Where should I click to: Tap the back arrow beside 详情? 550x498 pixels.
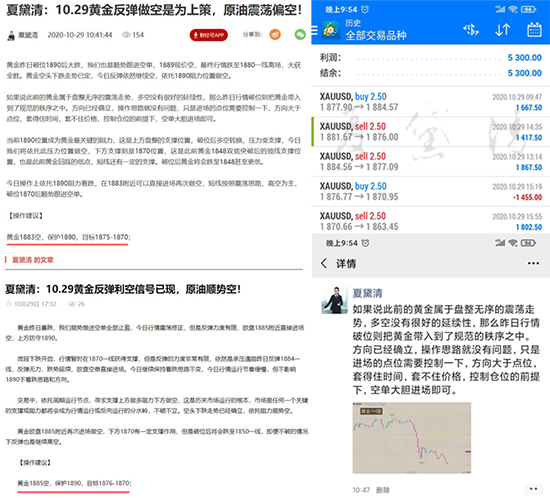coord(324,263)
